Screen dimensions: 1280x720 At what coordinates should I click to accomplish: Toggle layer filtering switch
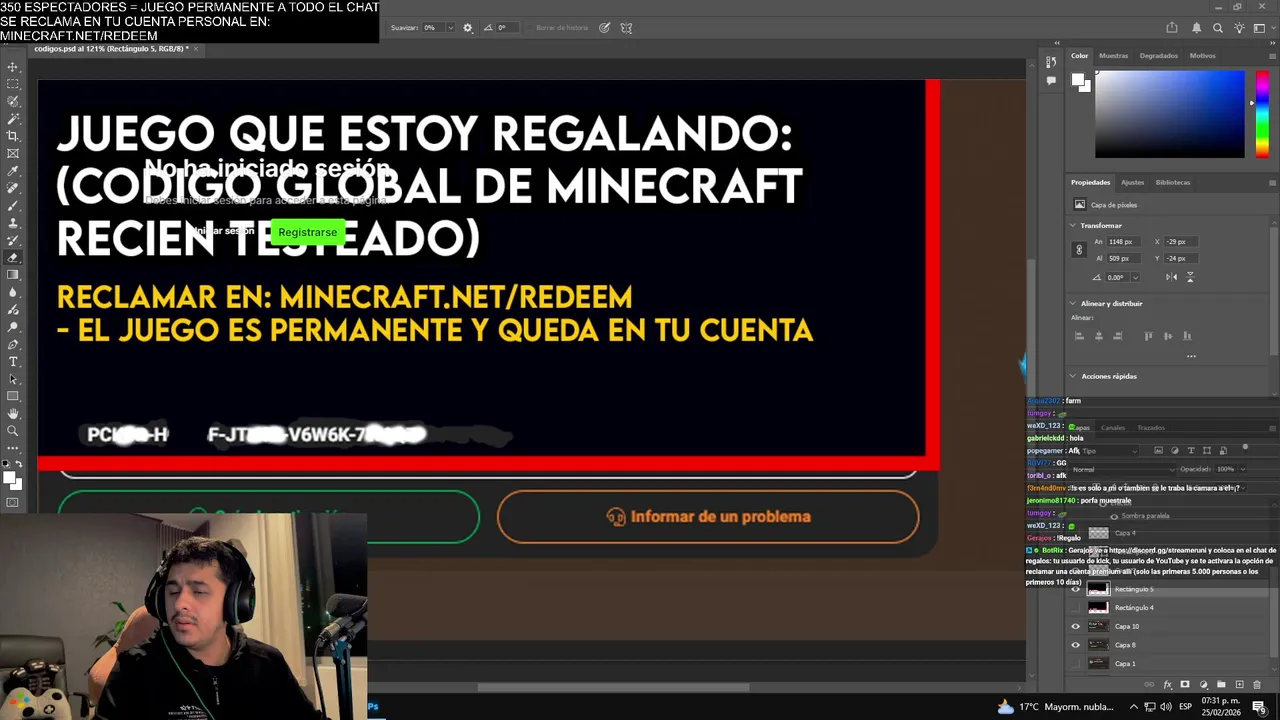pos(1245,448)
